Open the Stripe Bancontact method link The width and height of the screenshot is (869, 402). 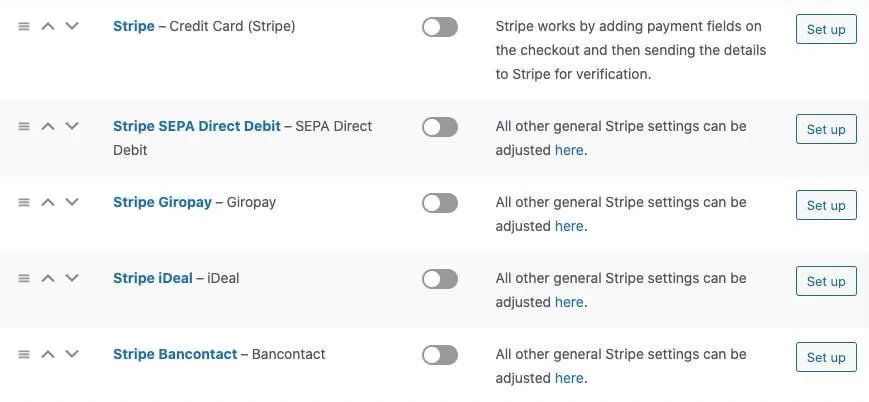[x=175, y=354]
